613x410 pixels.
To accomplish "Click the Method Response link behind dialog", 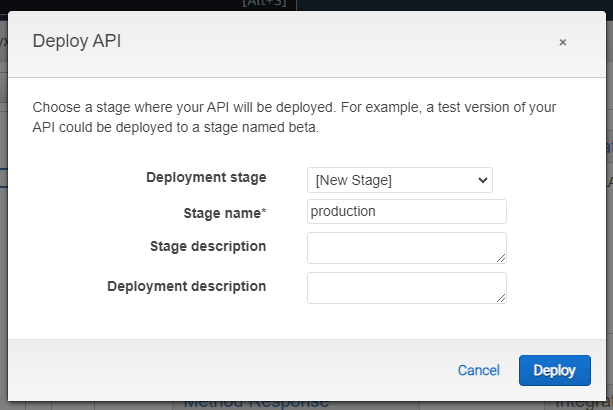I will pos(256,402).
